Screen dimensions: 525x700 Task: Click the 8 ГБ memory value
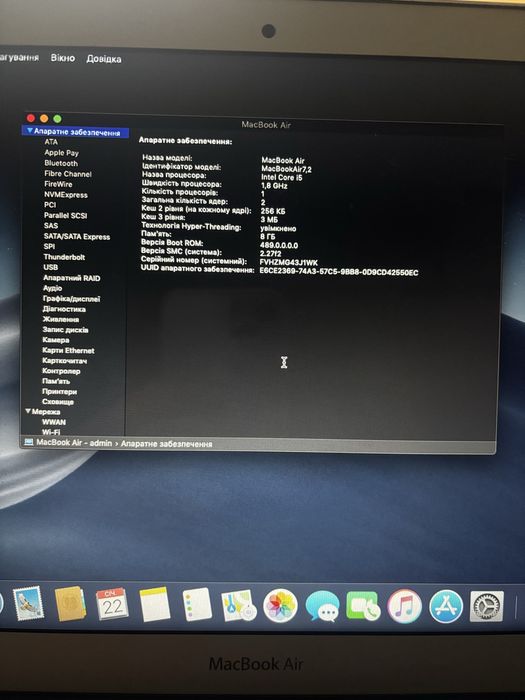tap(268, 237)
